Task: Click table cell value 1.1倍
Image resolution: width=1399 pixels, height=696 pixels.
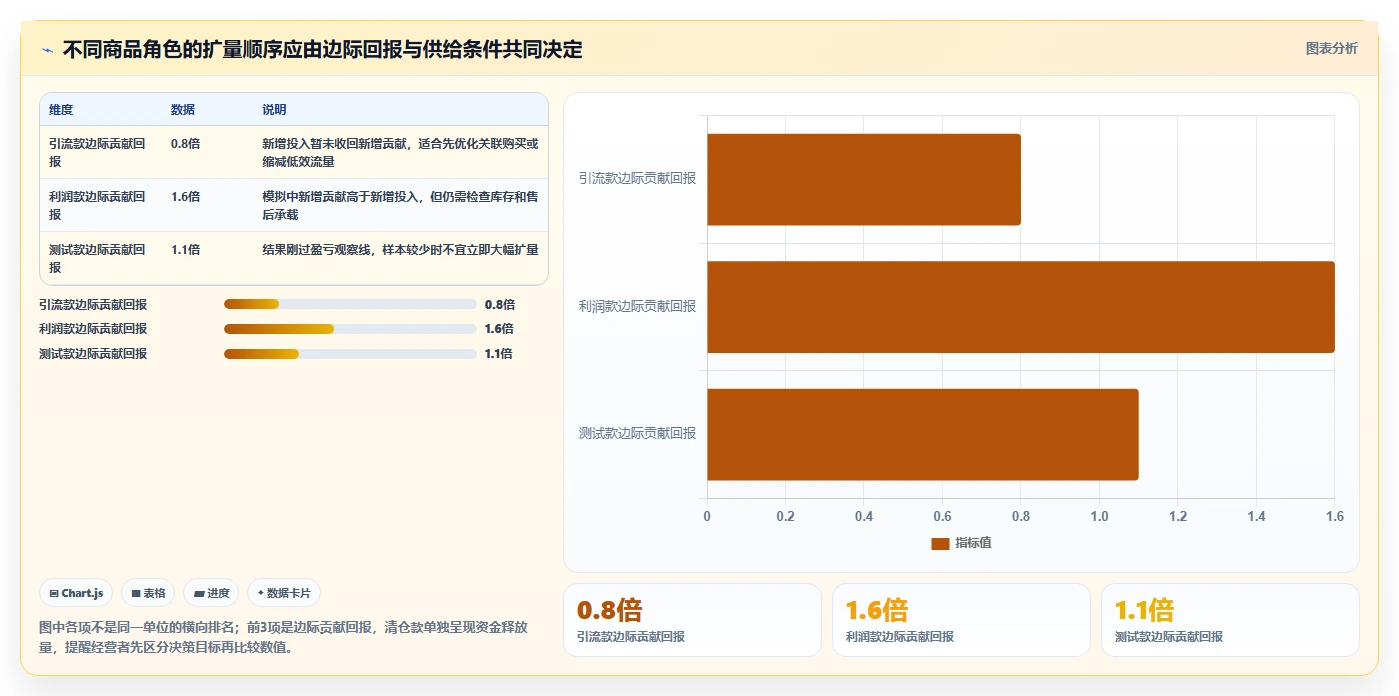Action: pyautogui.click(x=185, y=250)
